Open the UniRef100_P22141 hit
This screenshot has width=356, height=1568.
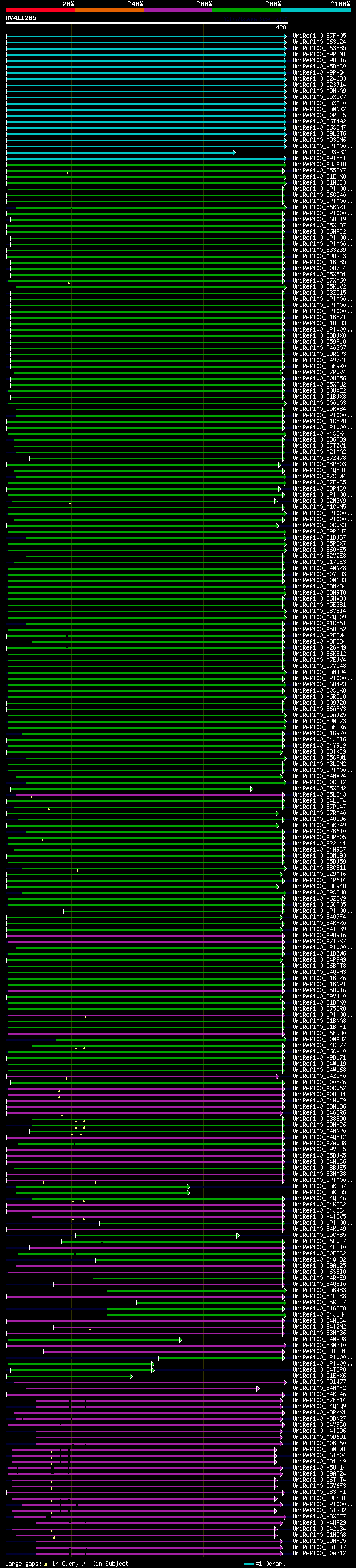[319, 844]
